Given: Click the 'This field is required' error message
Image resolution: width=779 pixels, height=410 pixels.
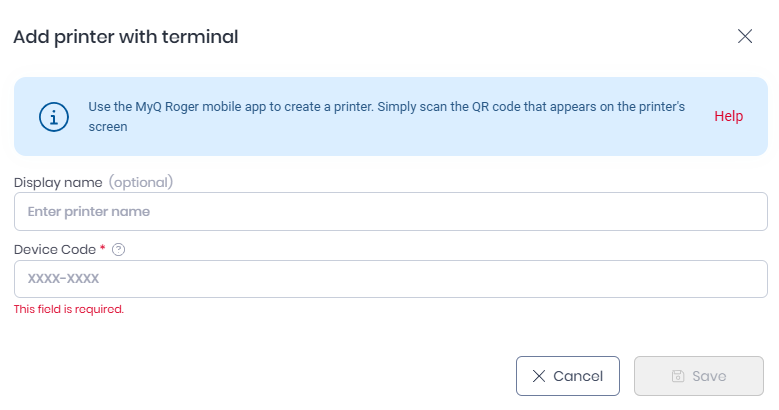Looking at the screenshot, I should click(x=69, y=309).
